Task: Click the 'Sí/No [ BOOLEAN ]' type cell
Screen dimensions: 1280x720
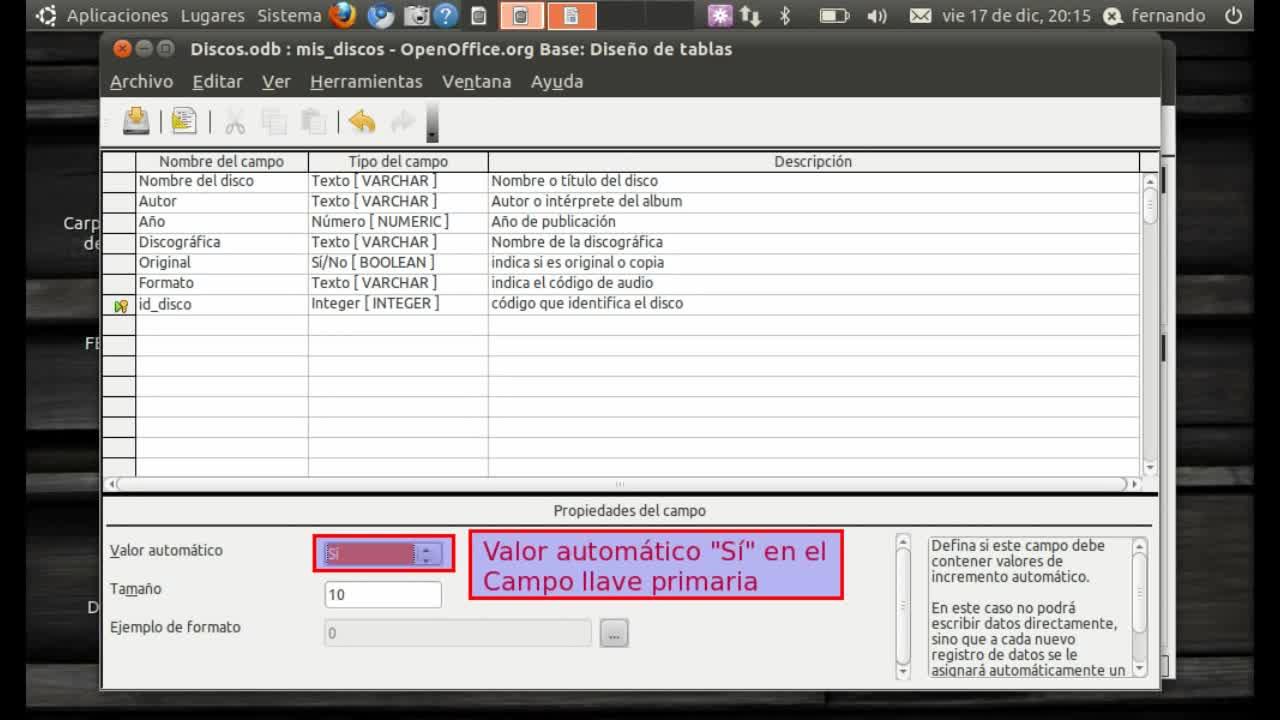Action: coord(398,263)
